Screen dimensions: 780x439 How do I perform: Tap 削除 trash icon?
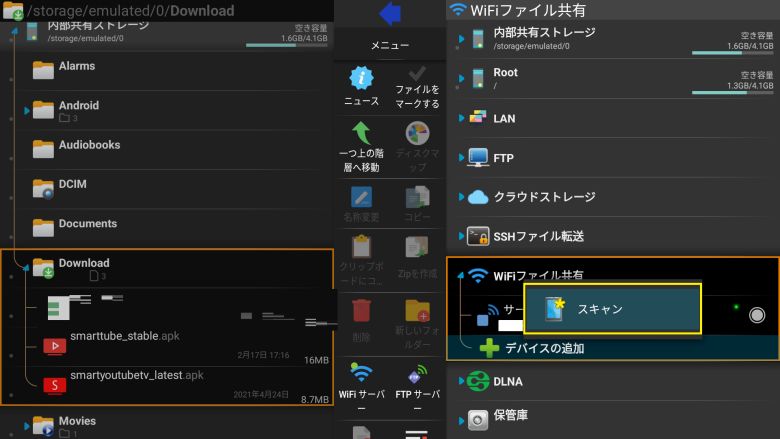361,311
